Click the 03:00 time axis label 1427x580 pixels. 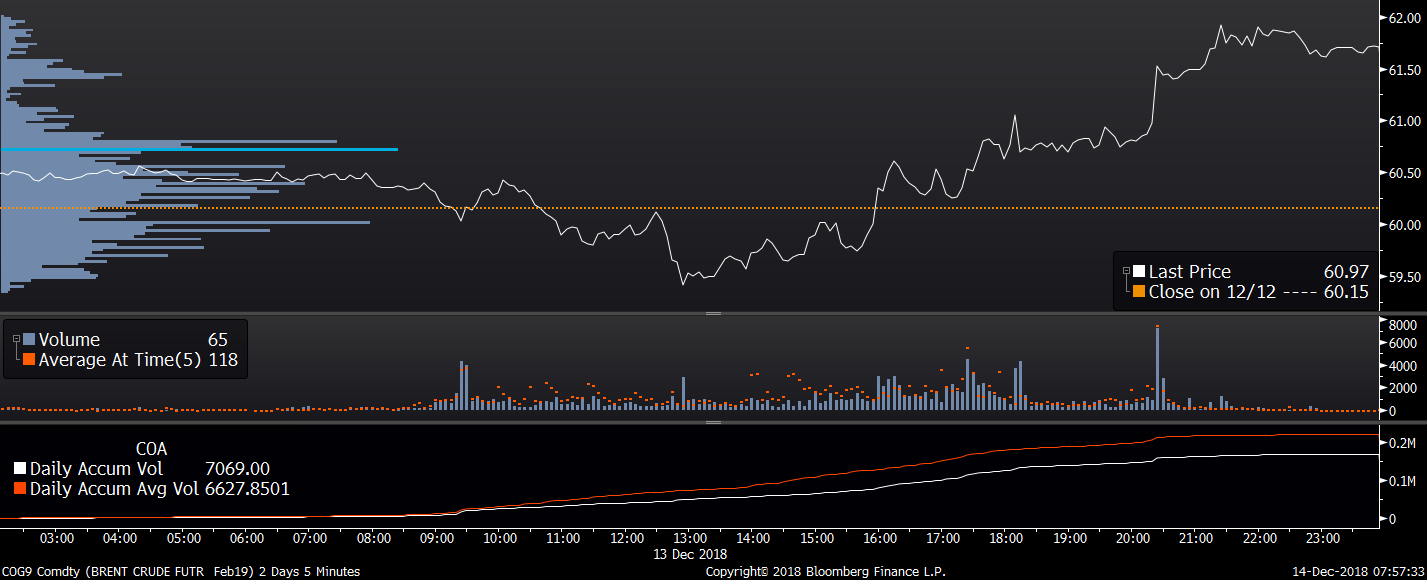pyautogui.click(x=57, y=538)
